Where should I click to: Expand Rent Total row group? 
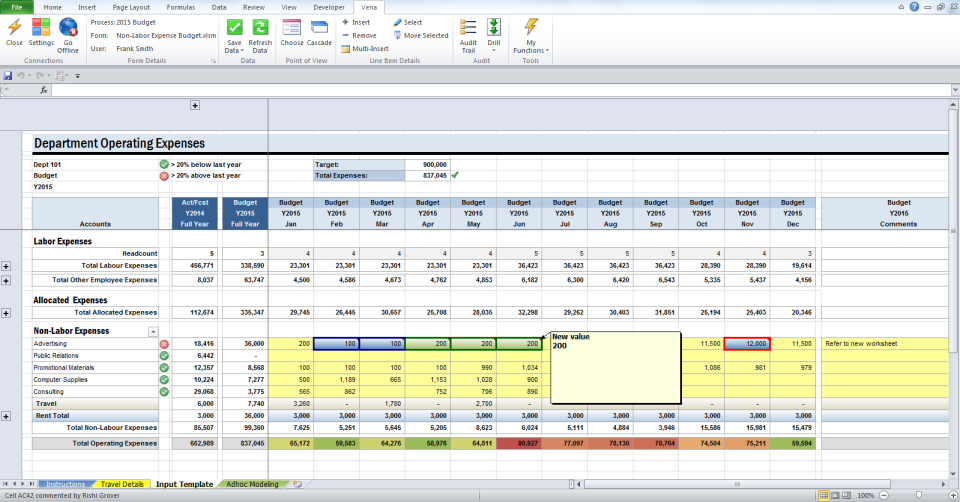(x=6, y=416)
